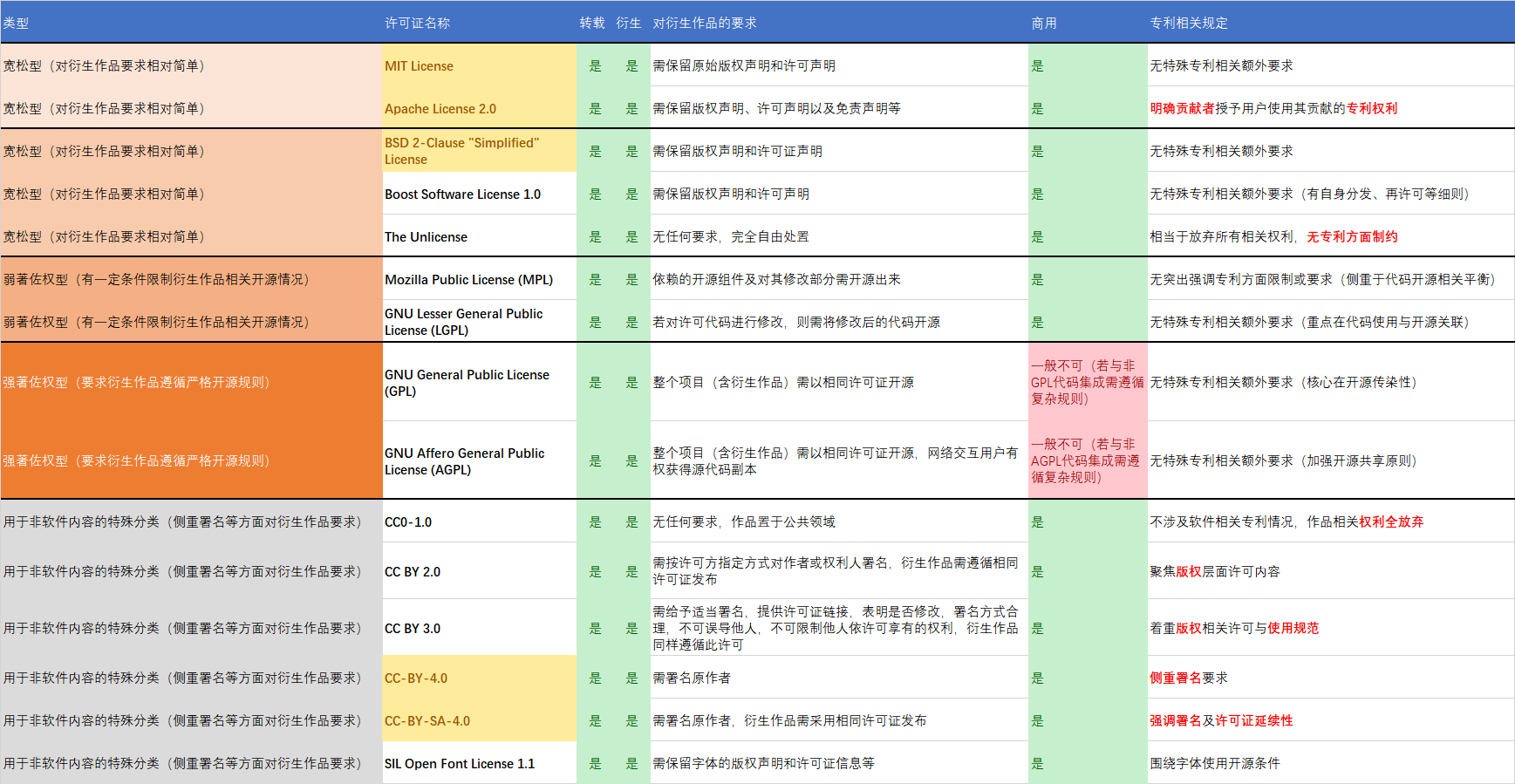
Task: Select 无特殊专利相关额外要求 cell in MIT row
Action: tap(1331, 65)
